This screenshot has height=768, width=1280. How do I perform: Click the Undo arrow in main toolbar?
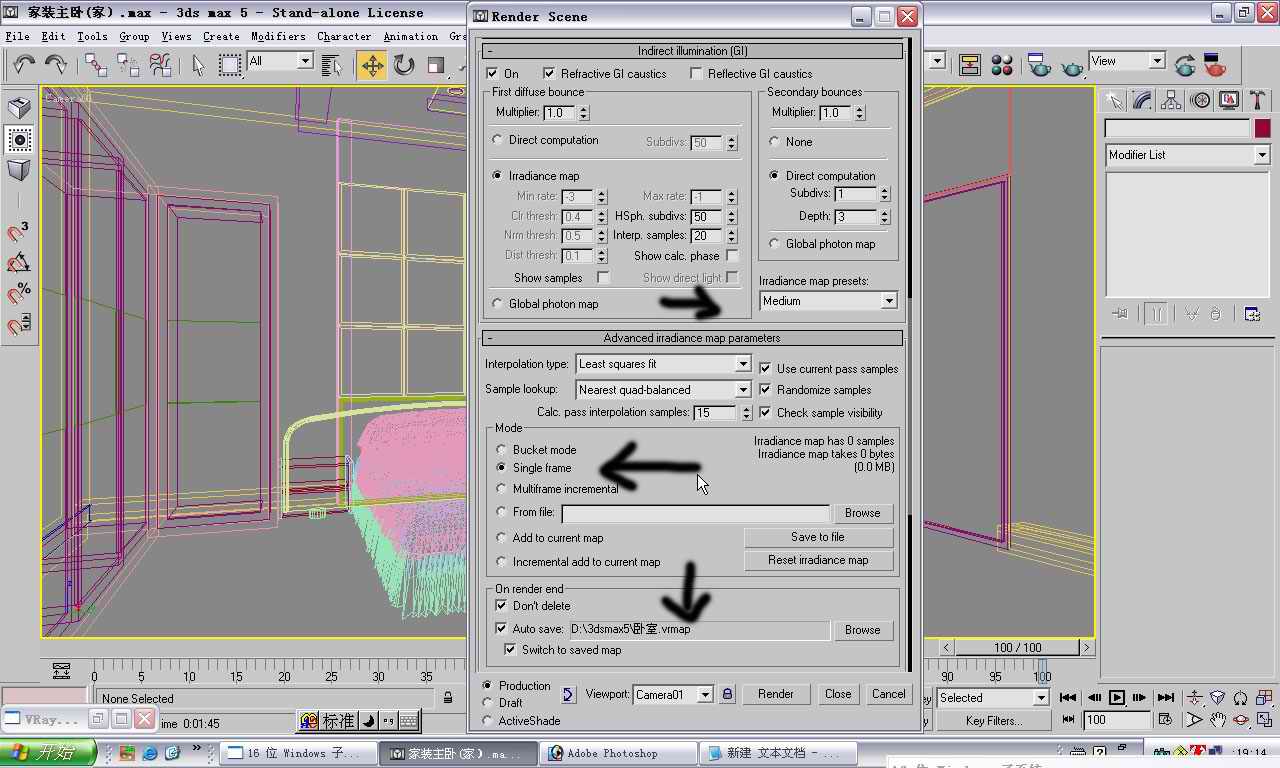24,65
